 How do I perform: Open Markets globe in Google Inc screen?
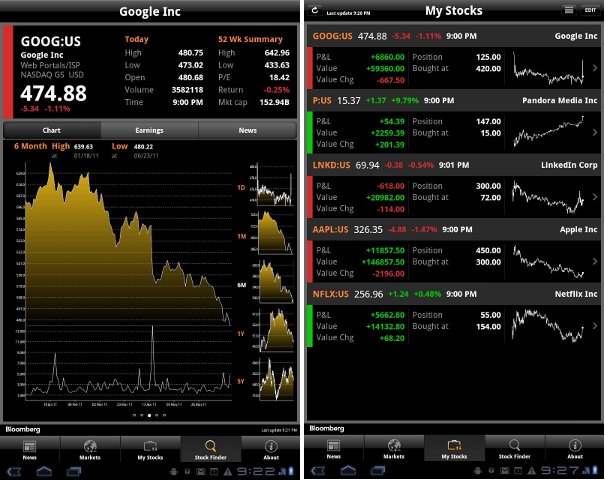pyautogui.click(x=90, y=450)
